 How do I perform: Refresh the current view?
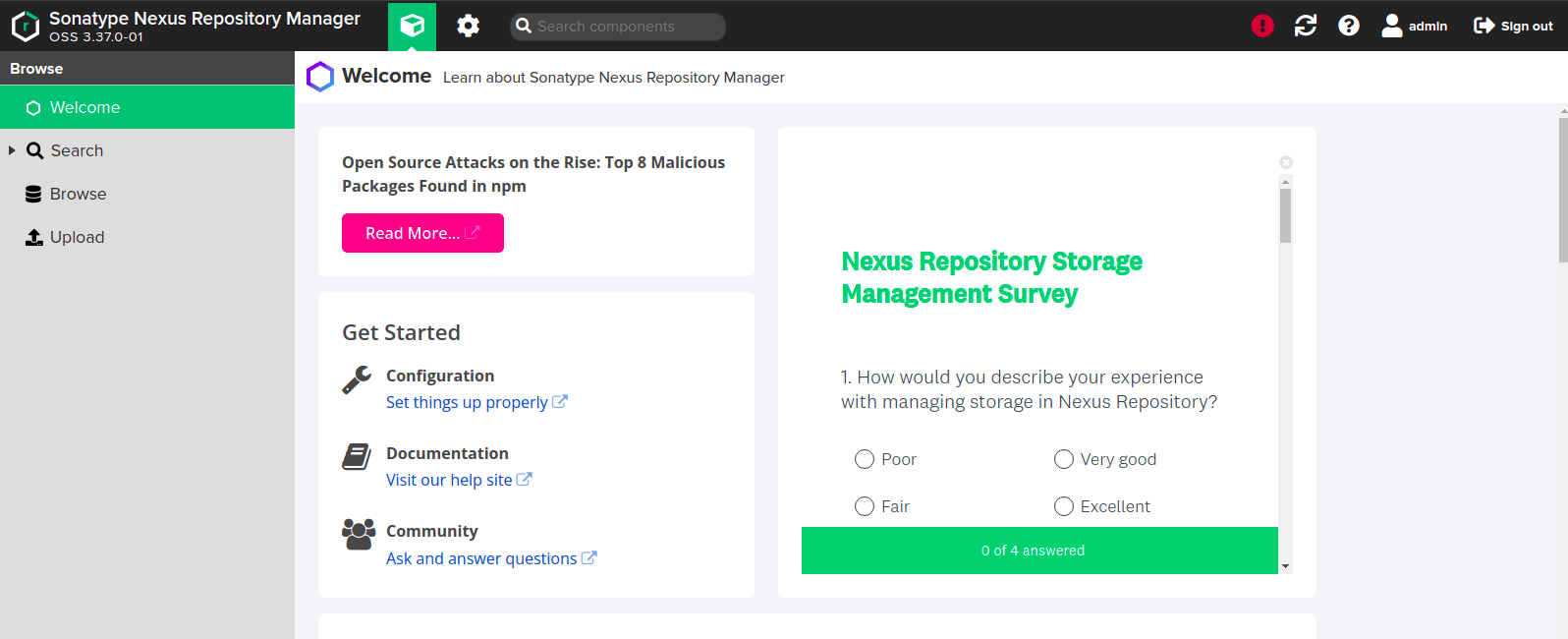click(1306, 26)
